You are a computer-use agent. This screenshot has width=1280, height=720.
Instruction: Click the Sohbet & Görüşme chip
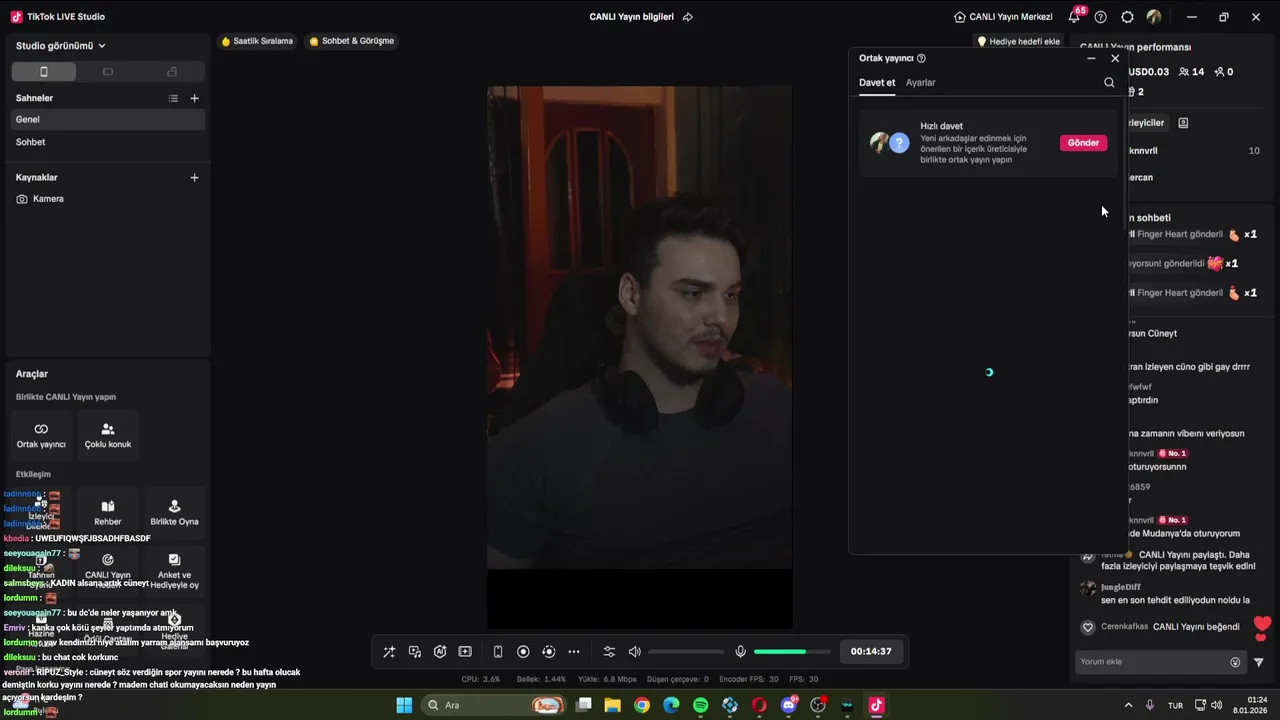pyautogui.click(x=351, y=41)
